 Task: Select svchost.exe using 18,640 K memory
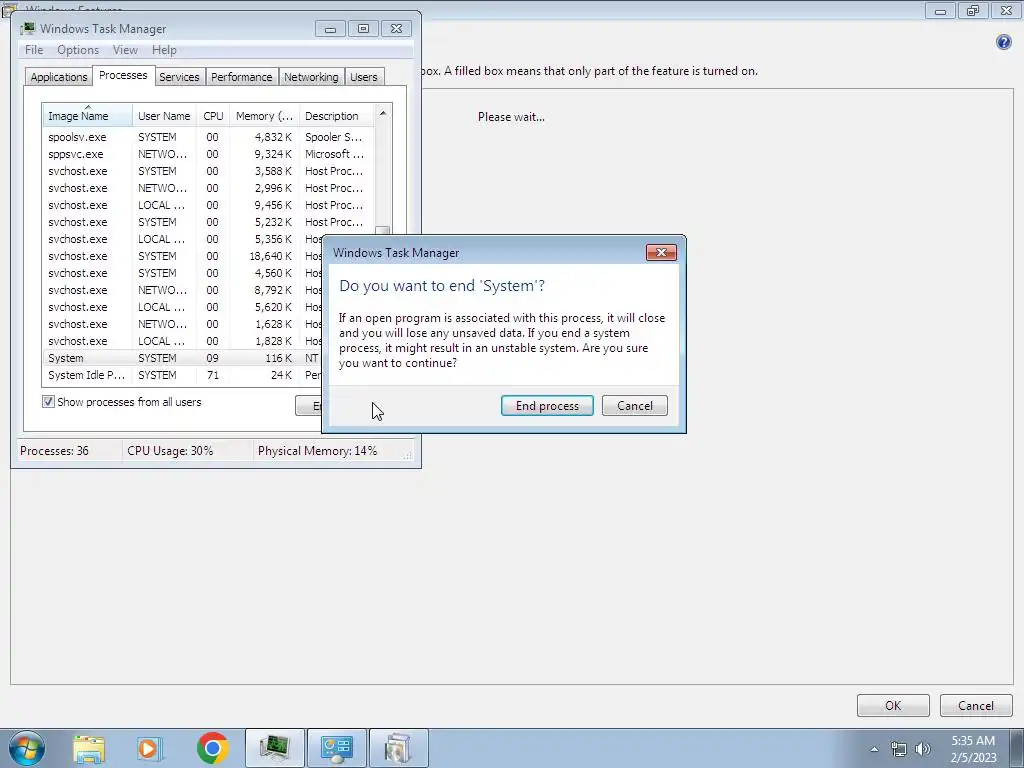(183, 256)
